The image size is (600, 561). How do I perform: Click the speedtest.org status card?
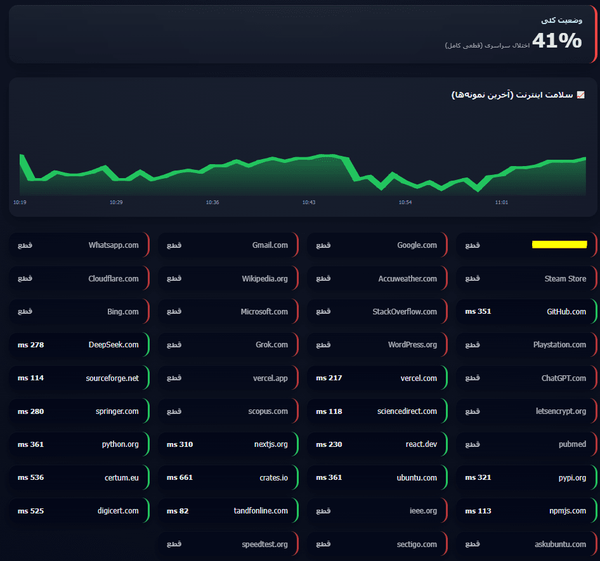(x=228, y=544)
